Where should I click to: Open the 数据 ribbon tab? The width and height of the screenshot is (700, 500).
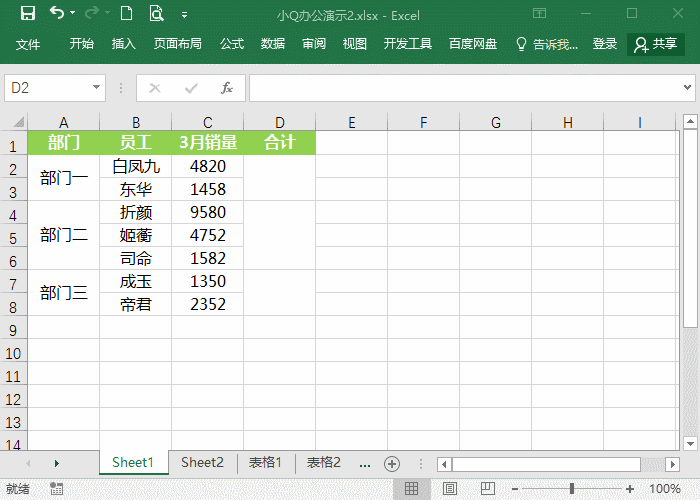pyautogui.click(x=273, y=44)
